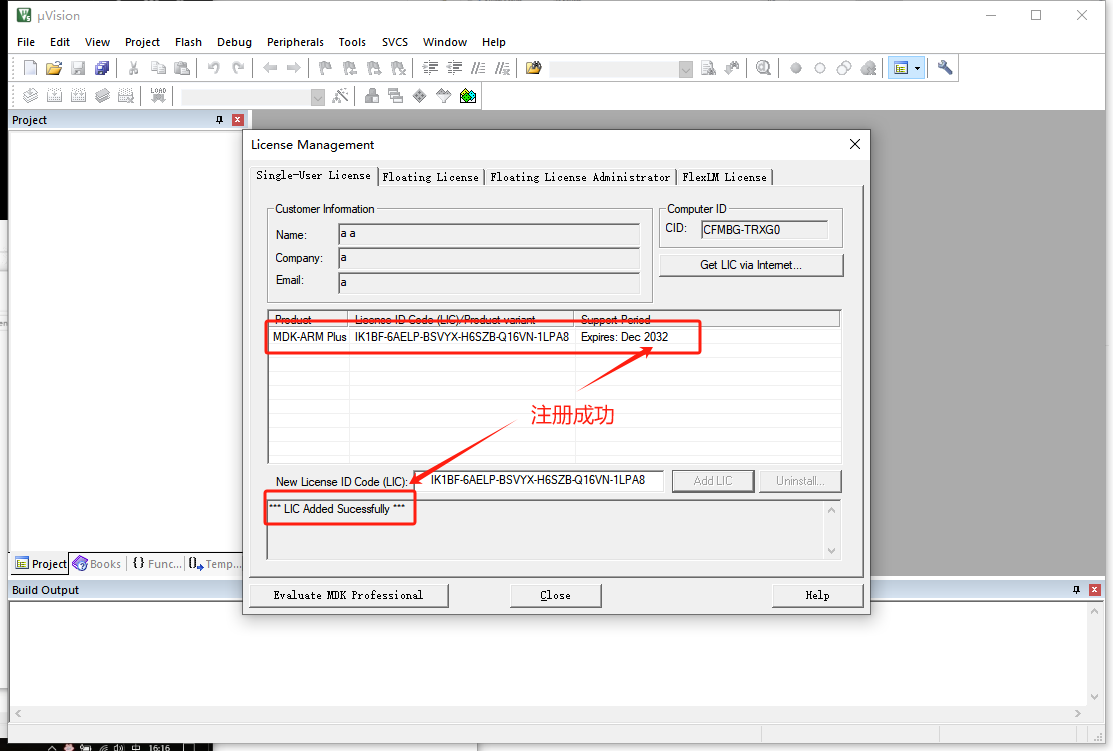The image size is (1113, 751).
Task: Click the LOAD download to flash icon
Action: (x=158, y=96)
